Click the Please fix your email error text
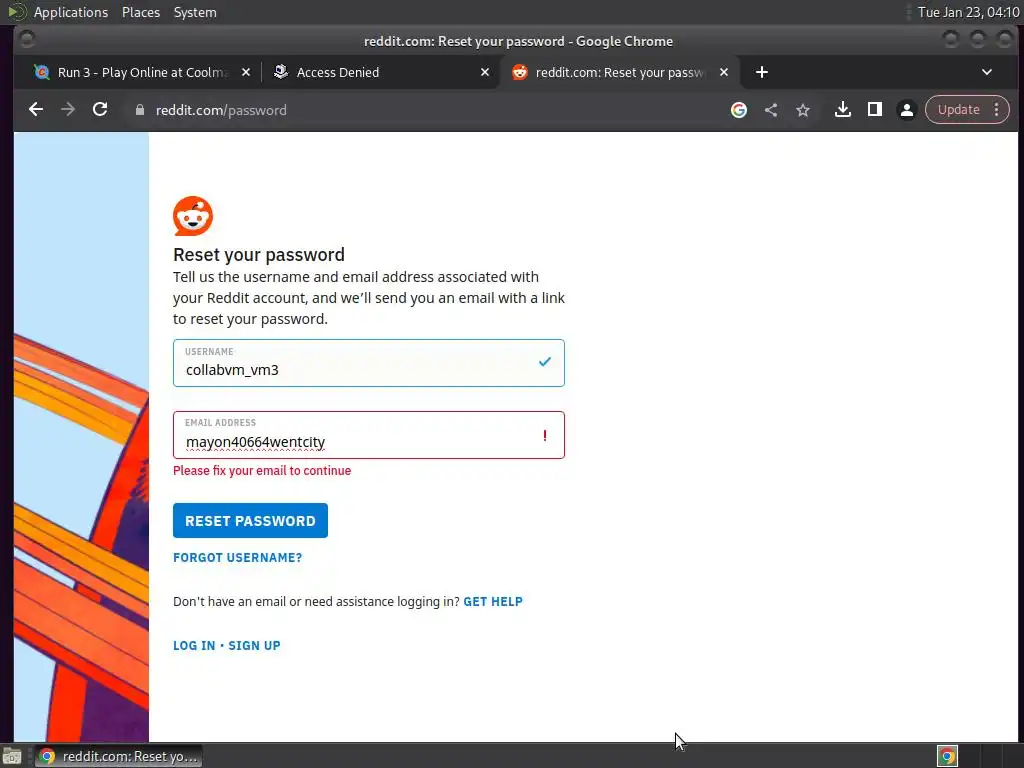 (x=262, y=471)
